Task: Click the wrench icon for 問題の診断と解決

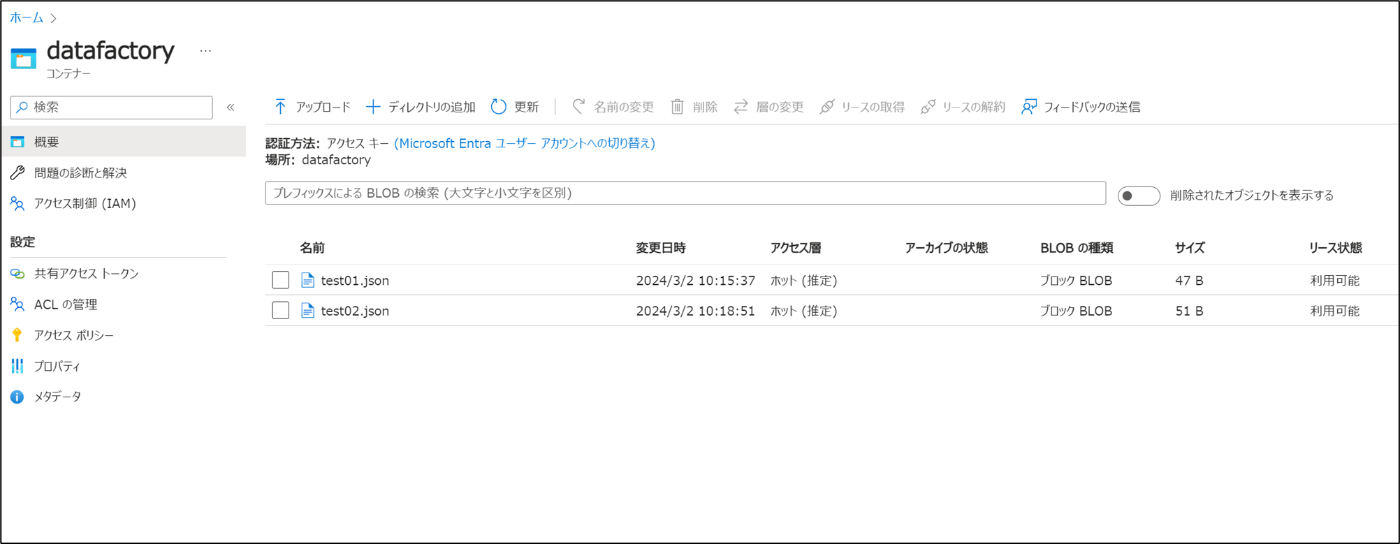Action: pos(17,173)
